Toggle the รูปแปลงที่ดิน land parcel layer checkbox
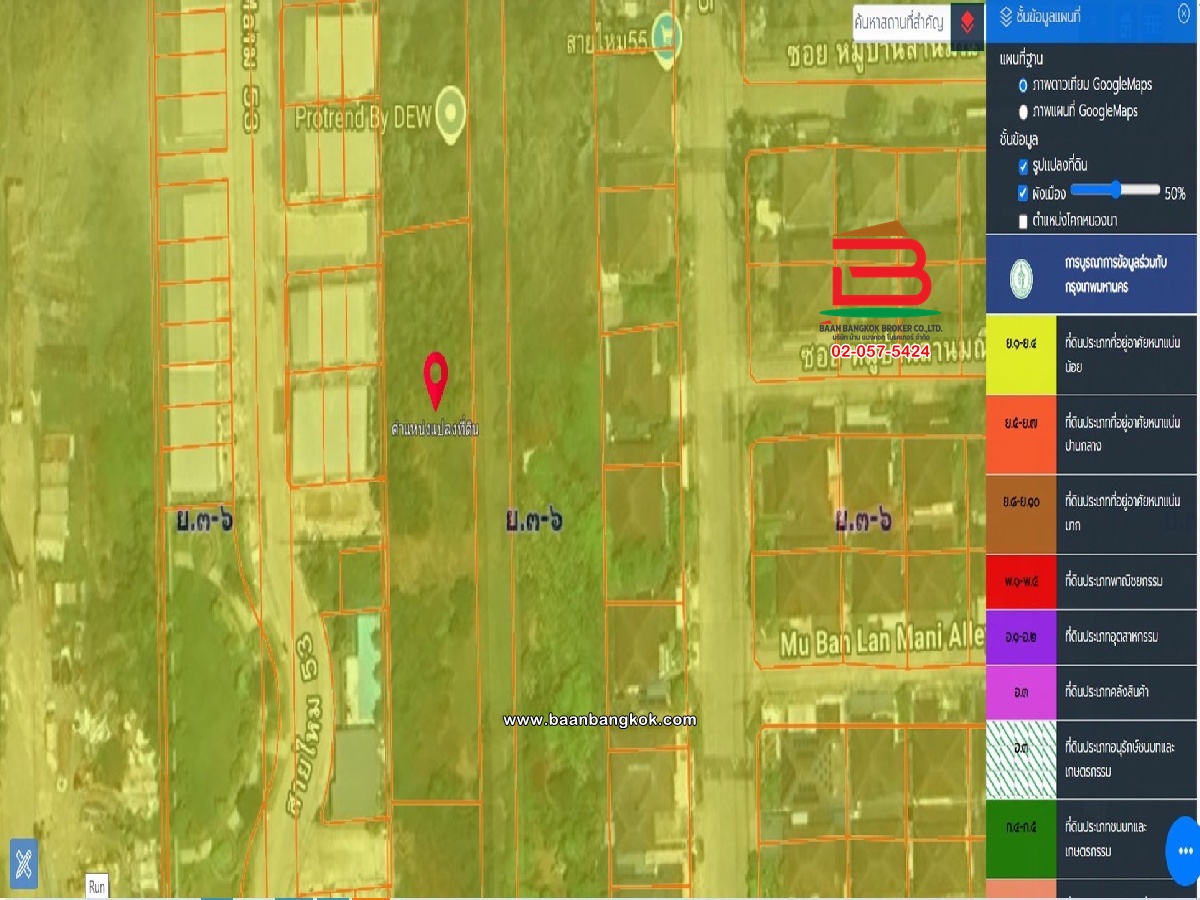The width and height of the screenshot is (1200, 900). 1023,166
